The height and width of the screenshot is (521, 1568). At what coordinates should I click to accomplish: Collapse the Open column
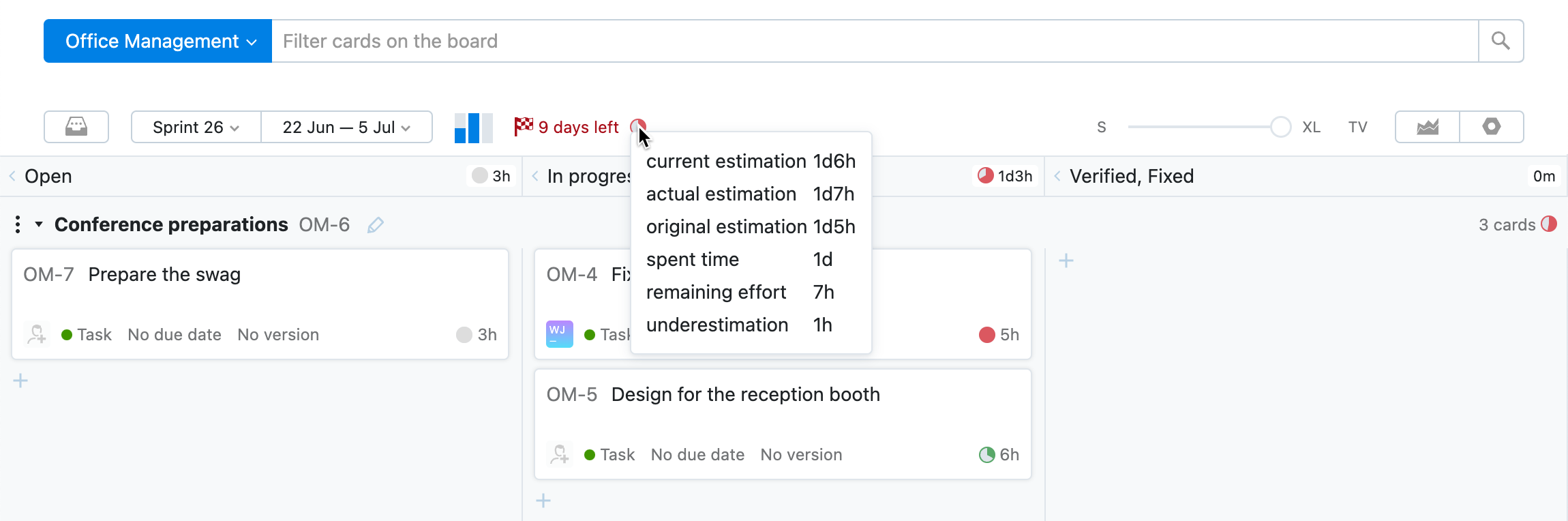pyautogui.click(x=12, y=176)
